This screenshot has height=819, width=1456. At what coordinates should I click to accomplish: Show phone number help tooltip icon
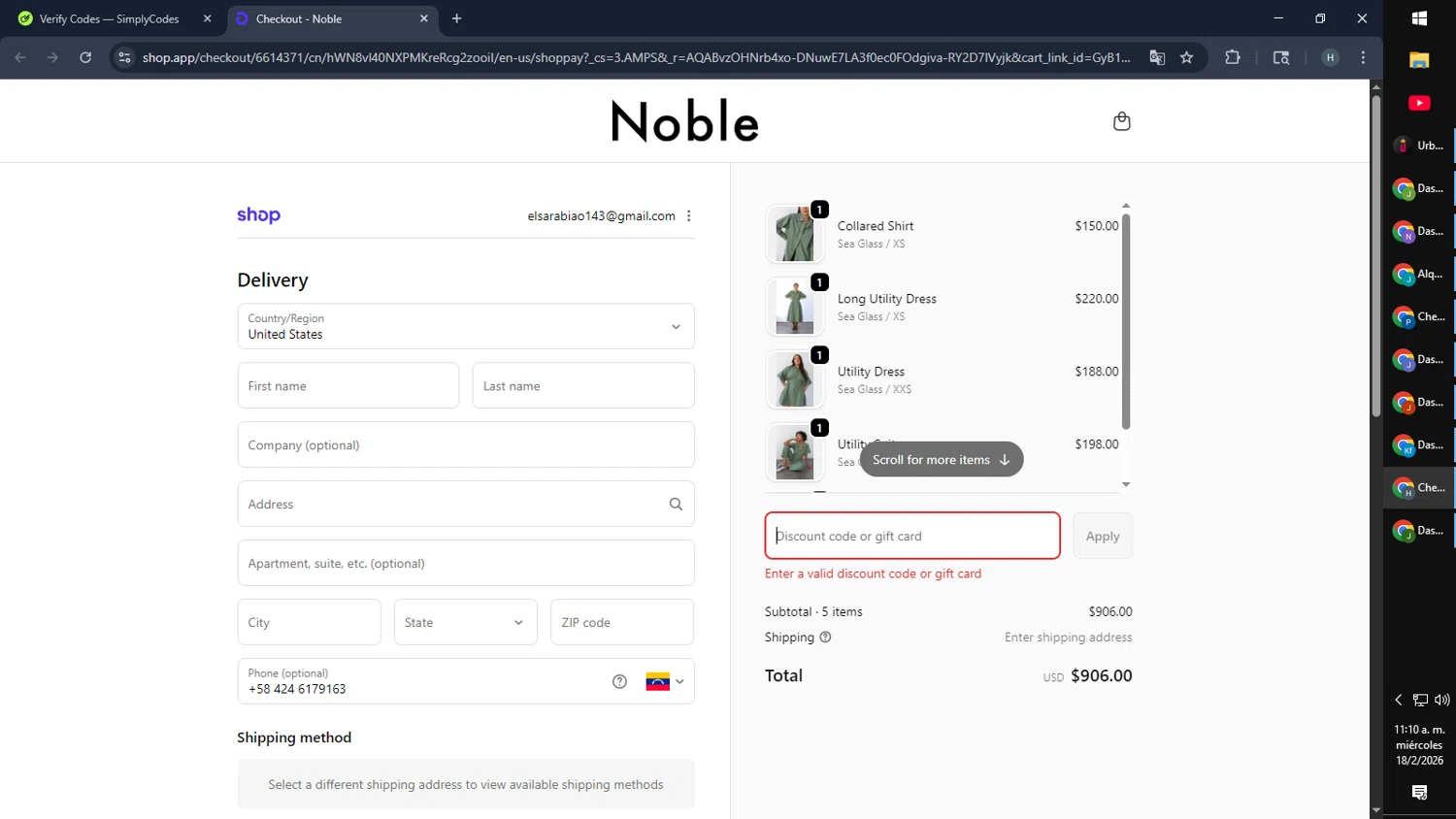pos(619,681)
